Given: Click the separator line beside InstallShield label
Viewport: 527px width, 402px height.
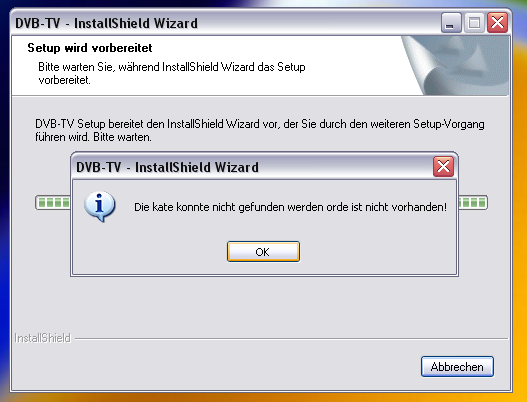Looking at the screenshot, I should pos(291,338).
